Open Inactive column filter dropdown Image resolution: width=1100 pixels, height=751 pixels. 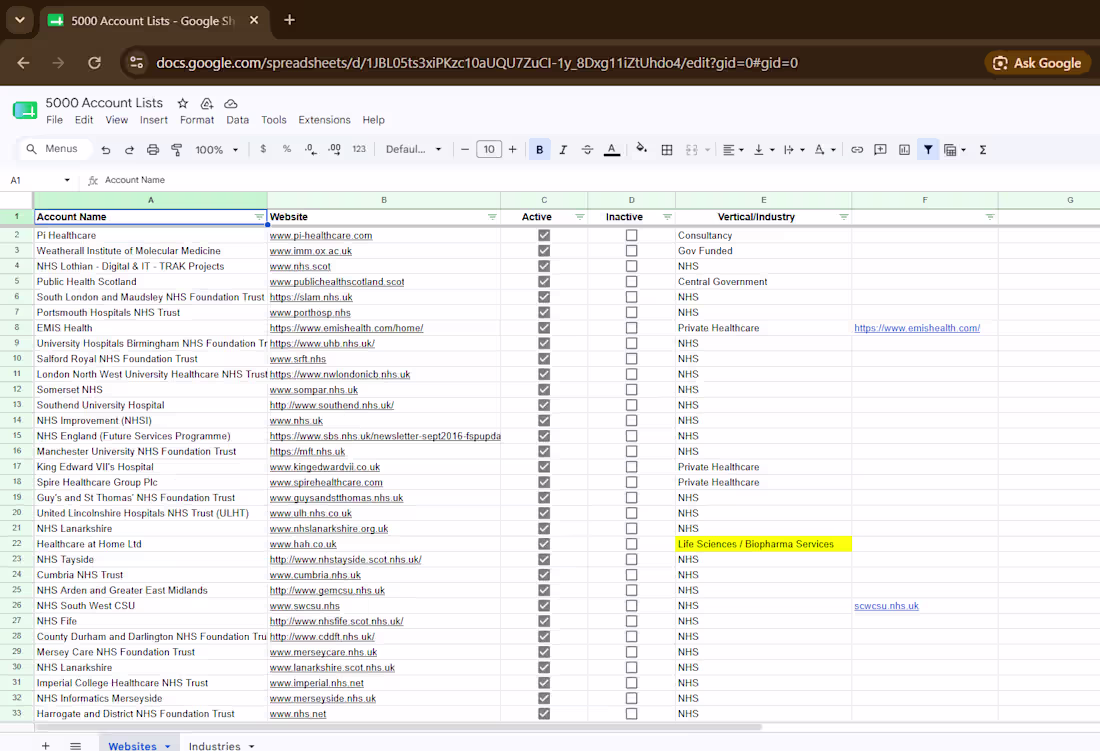pos(667,217)
